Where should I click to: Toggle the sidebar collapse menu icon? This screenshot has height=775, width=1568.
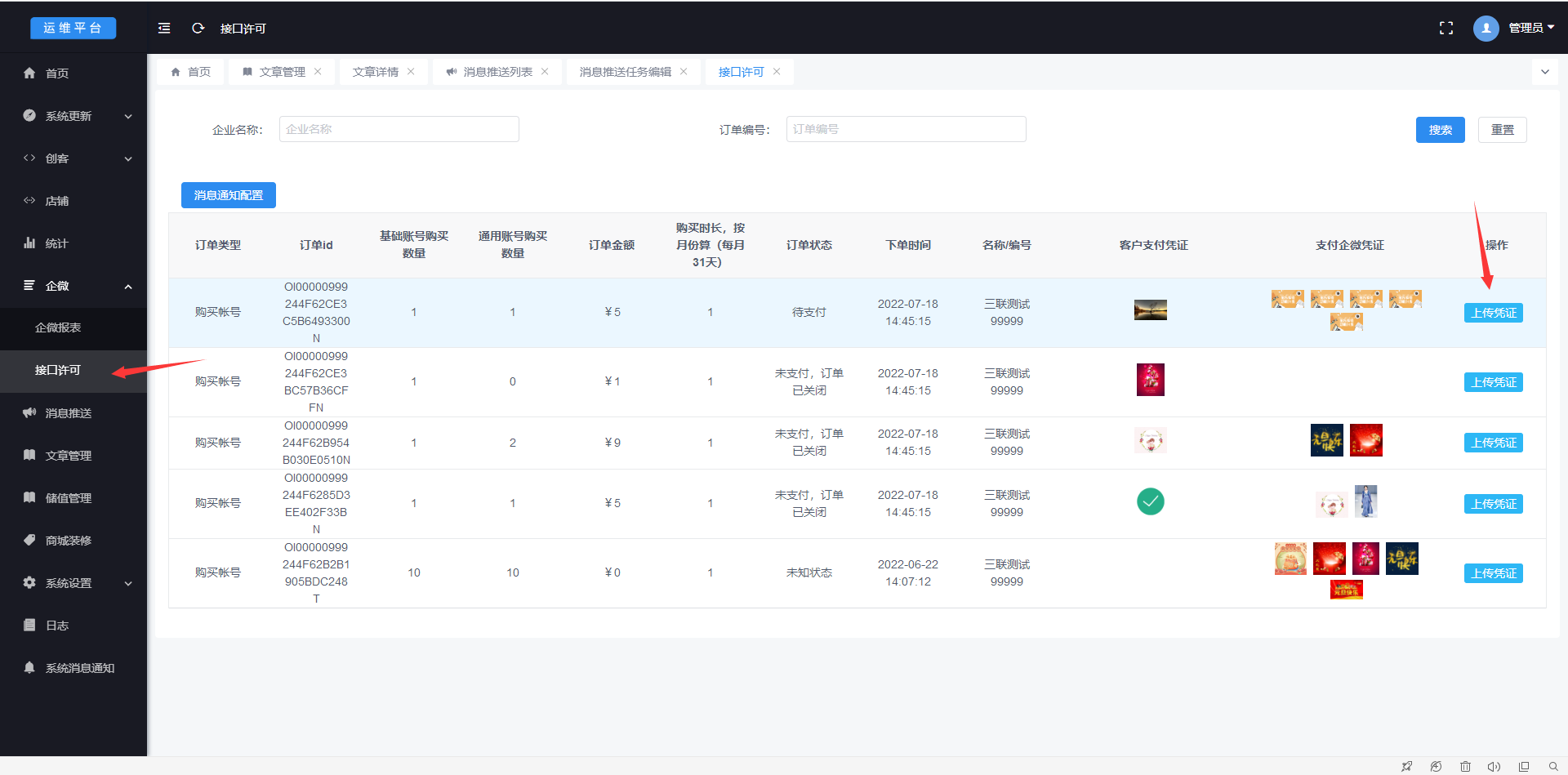pyautogui.click(x=164, y=28)
